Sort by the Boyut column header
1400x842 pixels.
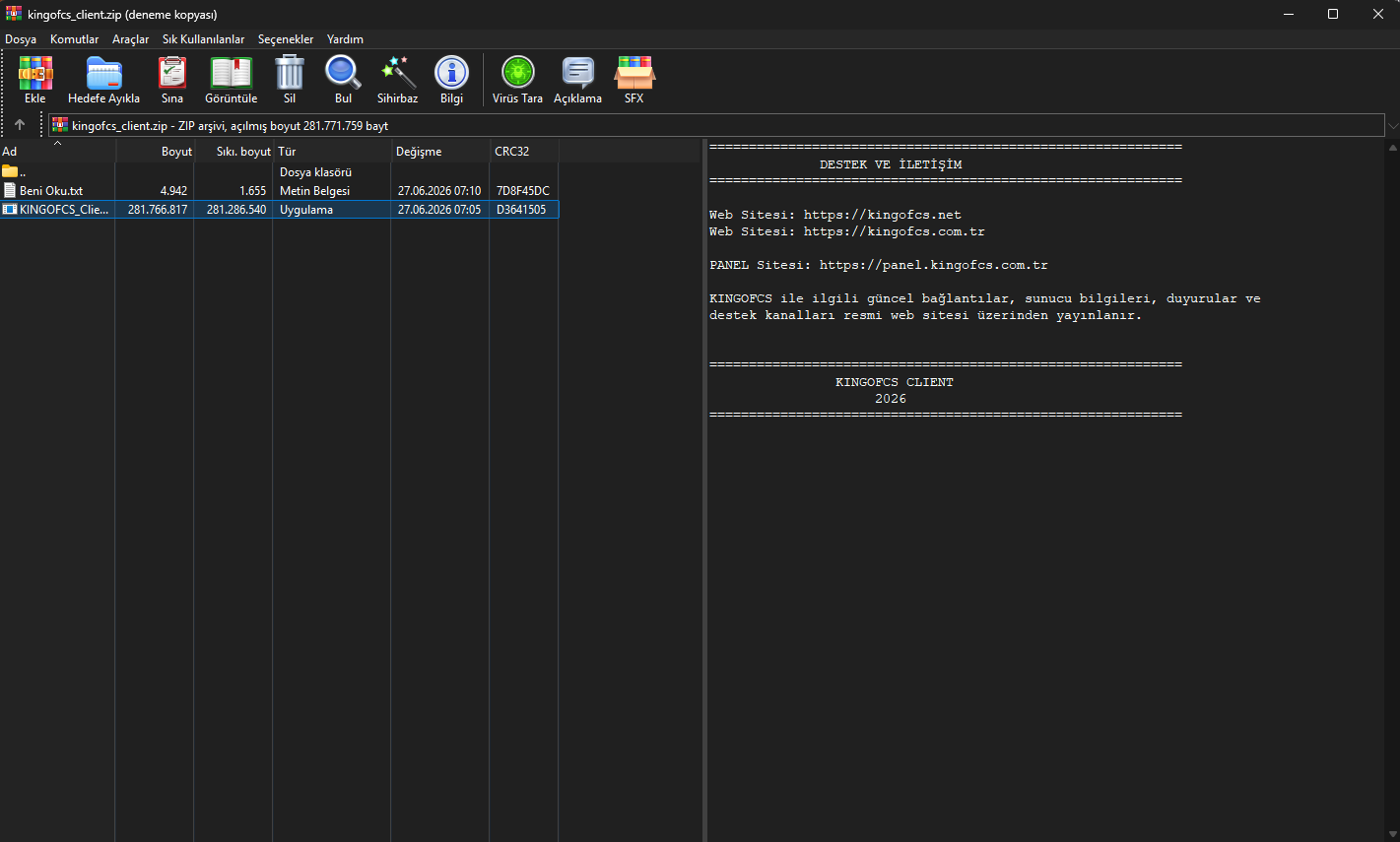(156, 151)
